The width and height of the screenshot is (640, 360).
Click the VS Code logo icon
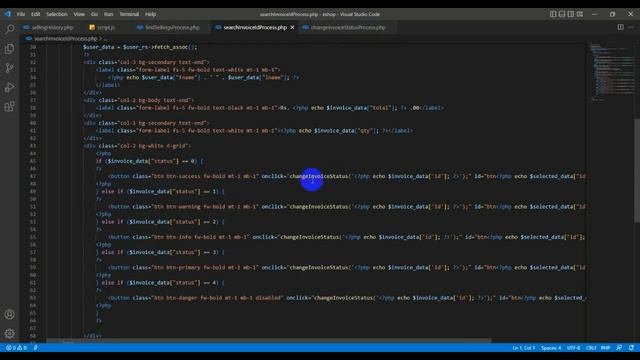[x=8, y=14]
